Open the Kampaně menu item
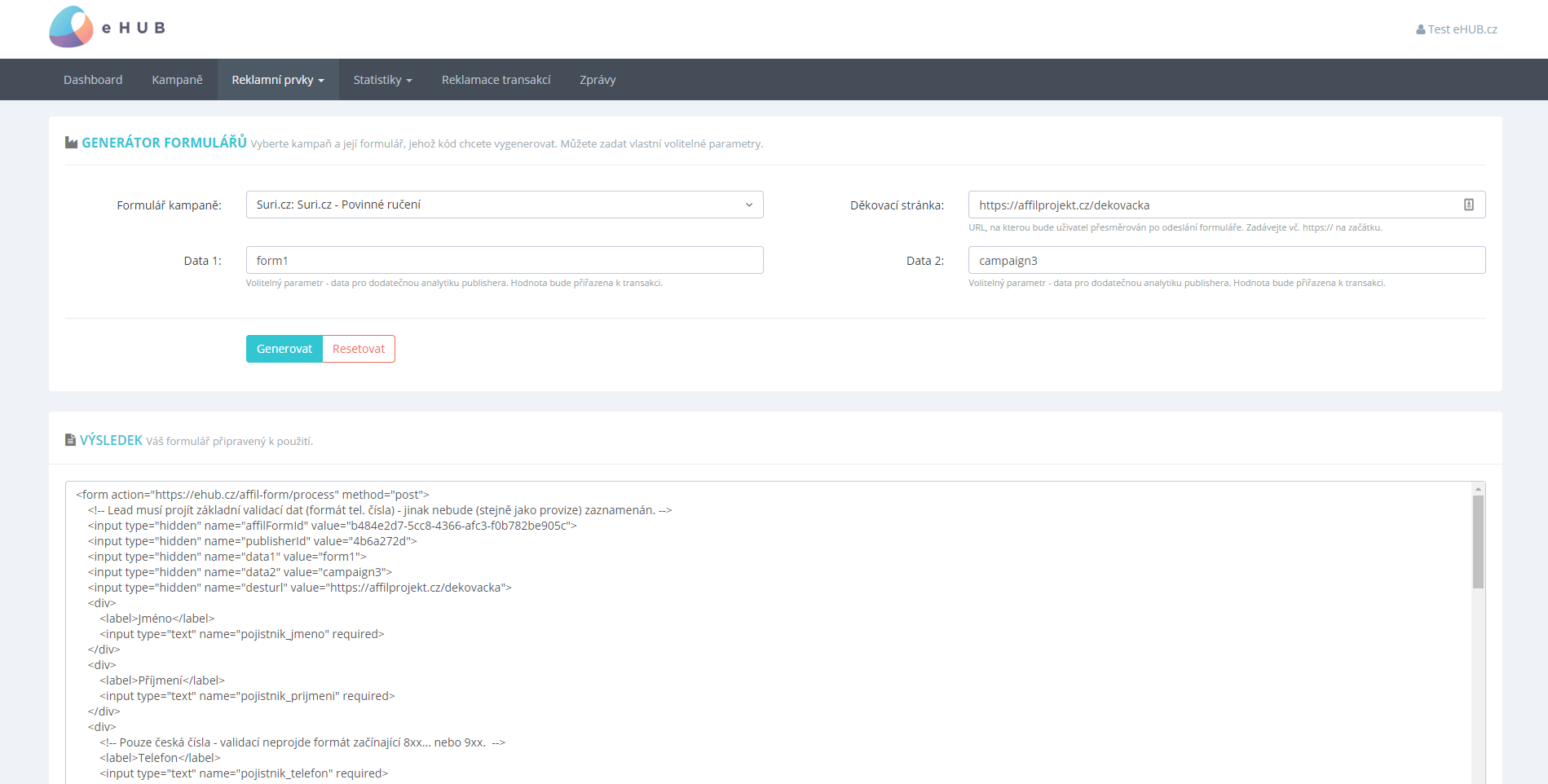 pyautogui.click(x=177, y=80)
